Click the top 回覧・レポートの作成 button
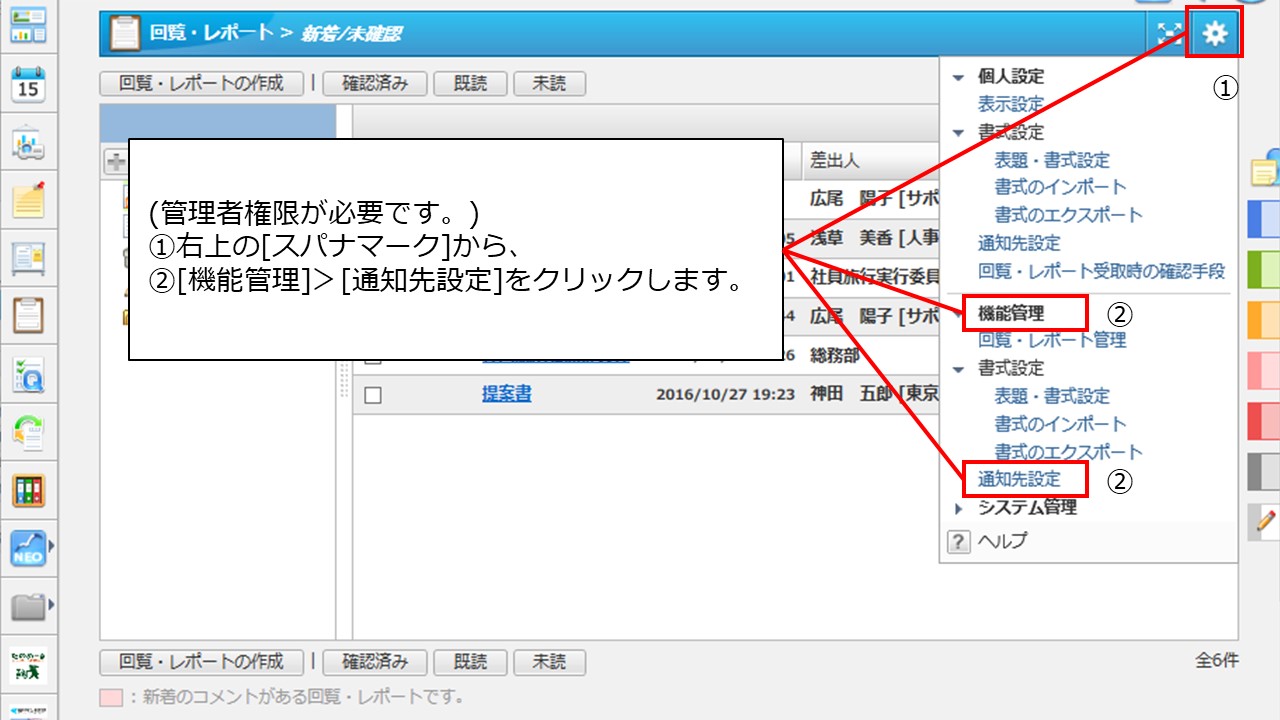This screenshot has height=720, width=1280. pos(201,84)
